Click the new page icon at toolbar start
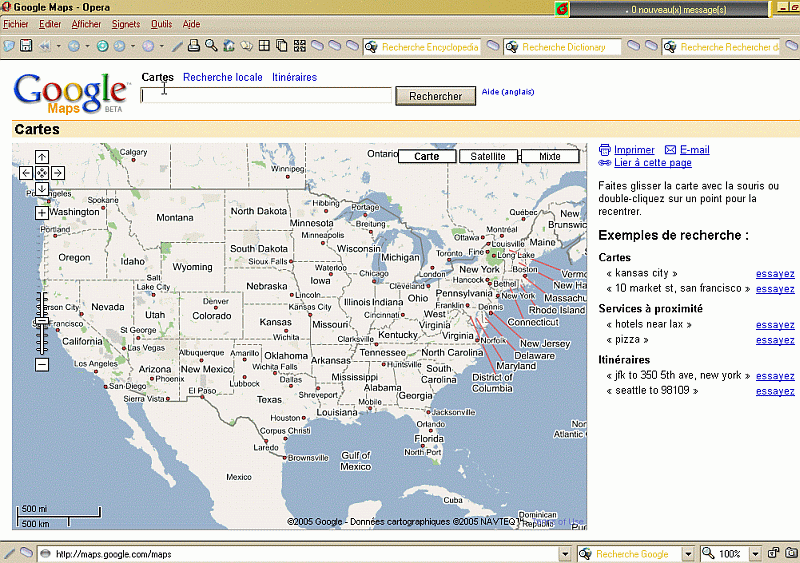This screenshot has width=800, height=563. (x=9, y=46)
